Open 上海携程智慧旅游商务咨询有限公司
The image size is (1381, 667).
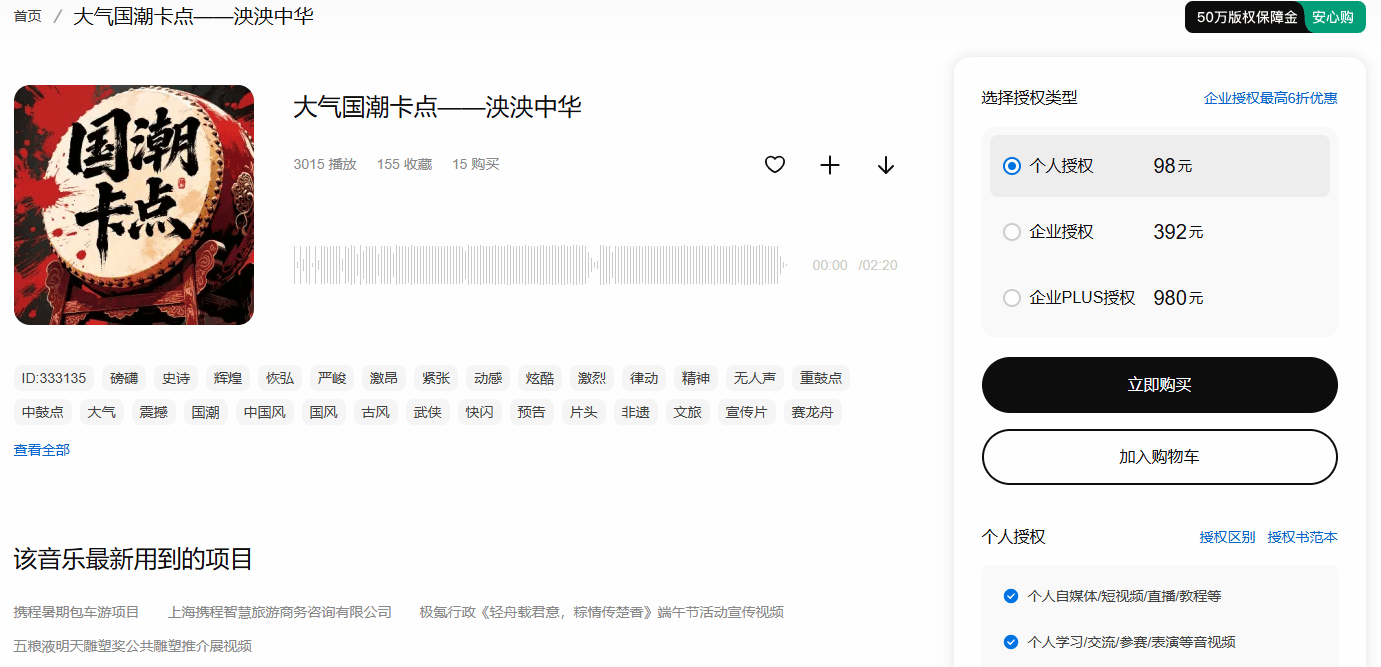280,612
